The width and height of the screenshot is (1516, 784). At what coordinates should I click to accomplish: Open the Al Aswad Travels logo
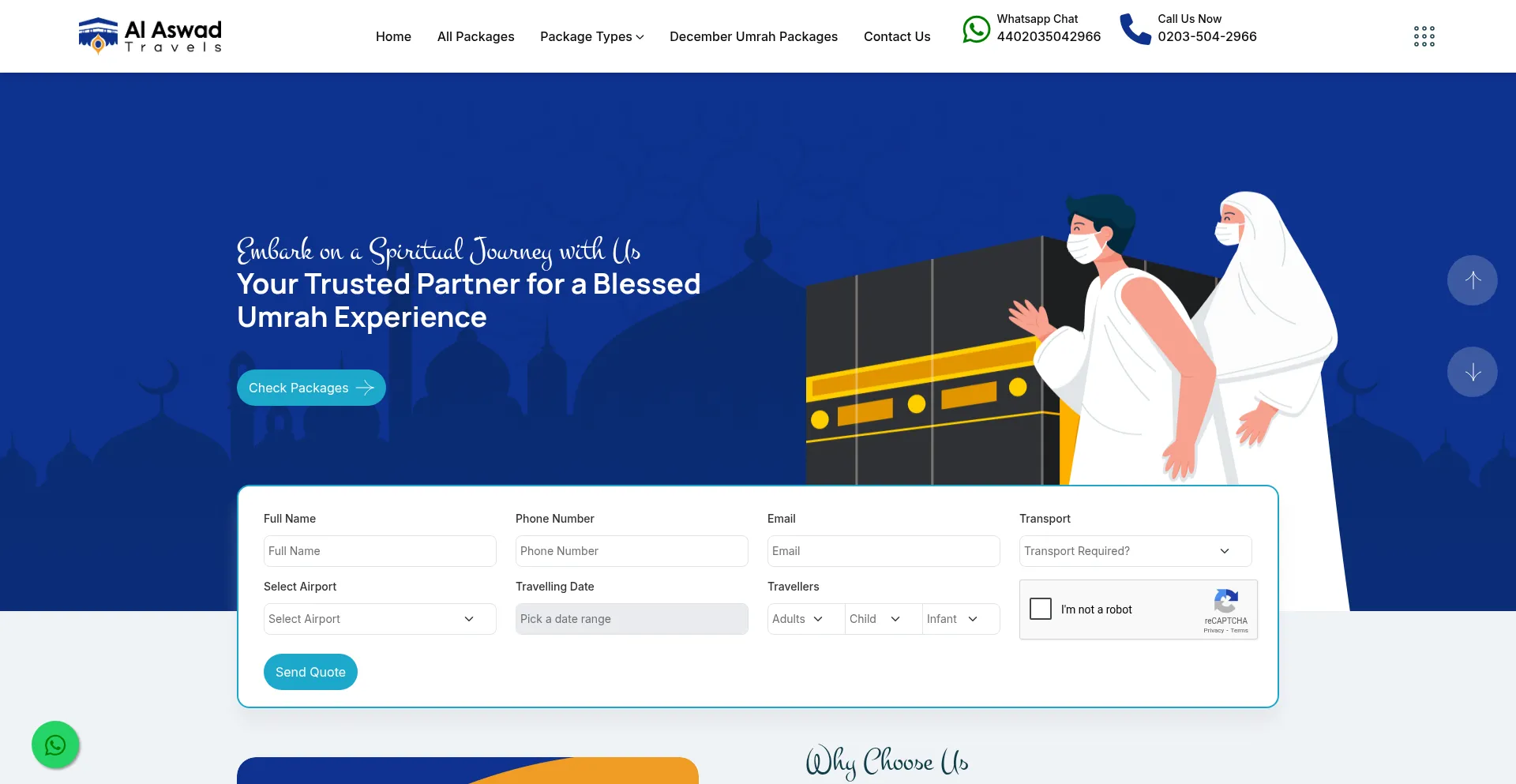pyautogui.click(x=150, y=36)
